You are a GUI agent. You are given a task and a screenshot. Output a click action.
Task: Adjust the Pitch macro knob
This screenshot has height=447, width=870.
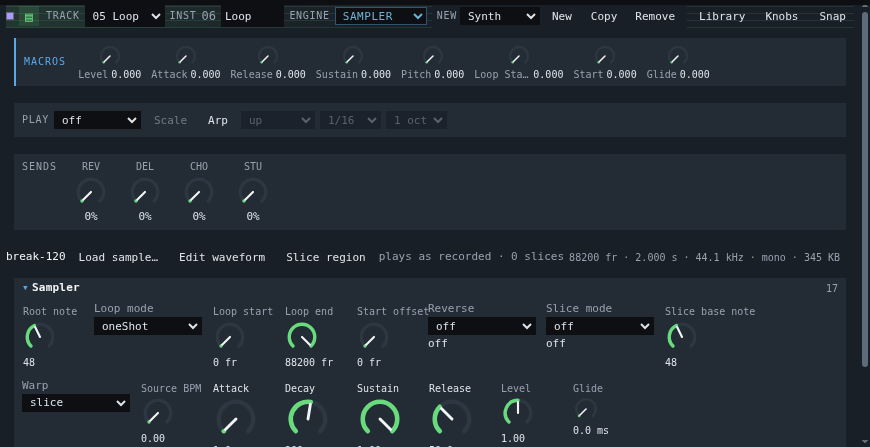coord(432,57)
